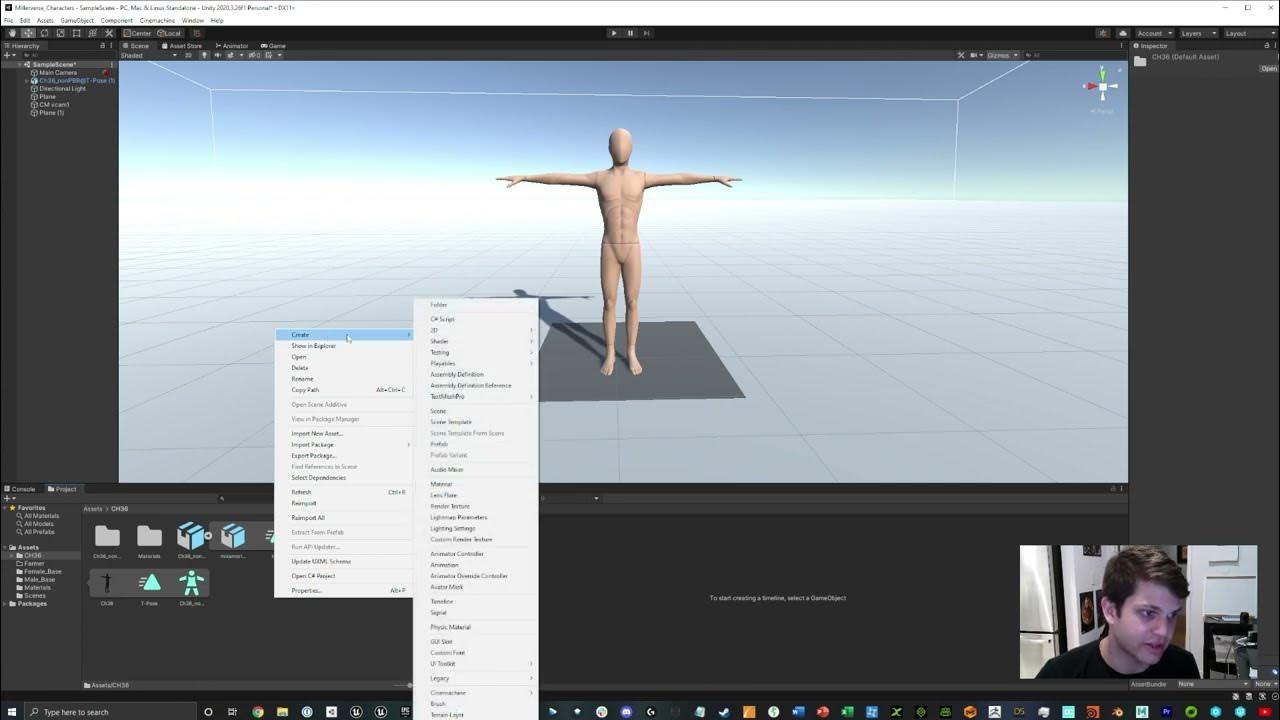Lock the Inspector panel
This screenshot has width=1280, height=720.
[x=1265, y=45]
